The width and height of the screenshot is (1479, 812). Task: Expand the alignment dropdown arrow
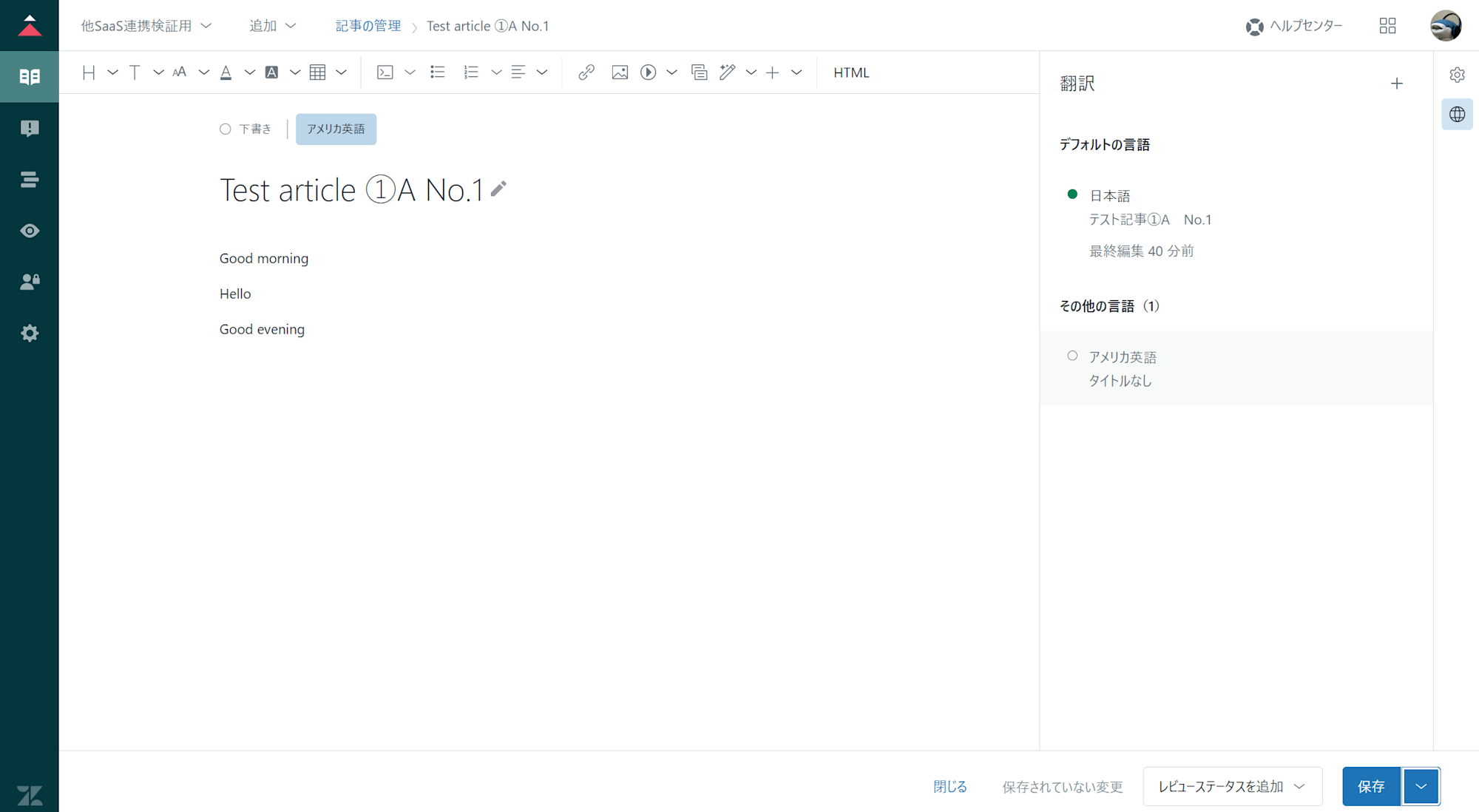542,72
